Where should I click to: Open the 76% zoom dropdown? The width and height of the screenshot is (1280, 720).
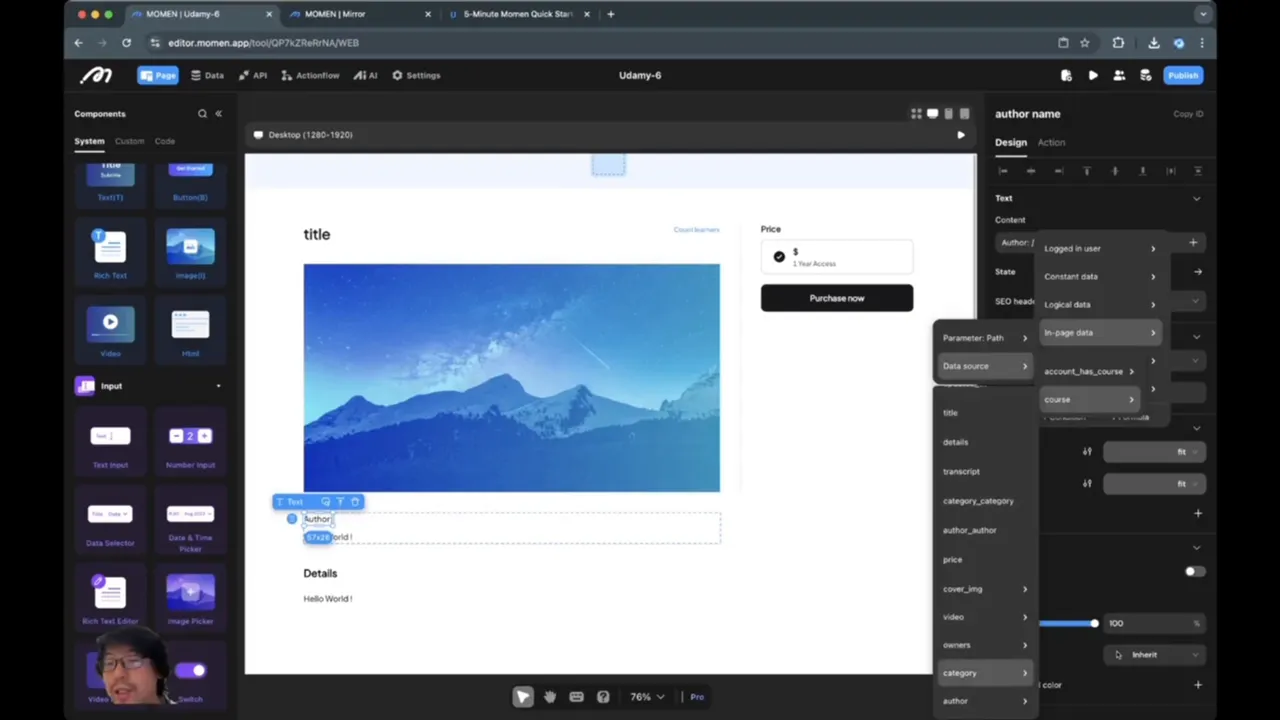coord(646,697)
